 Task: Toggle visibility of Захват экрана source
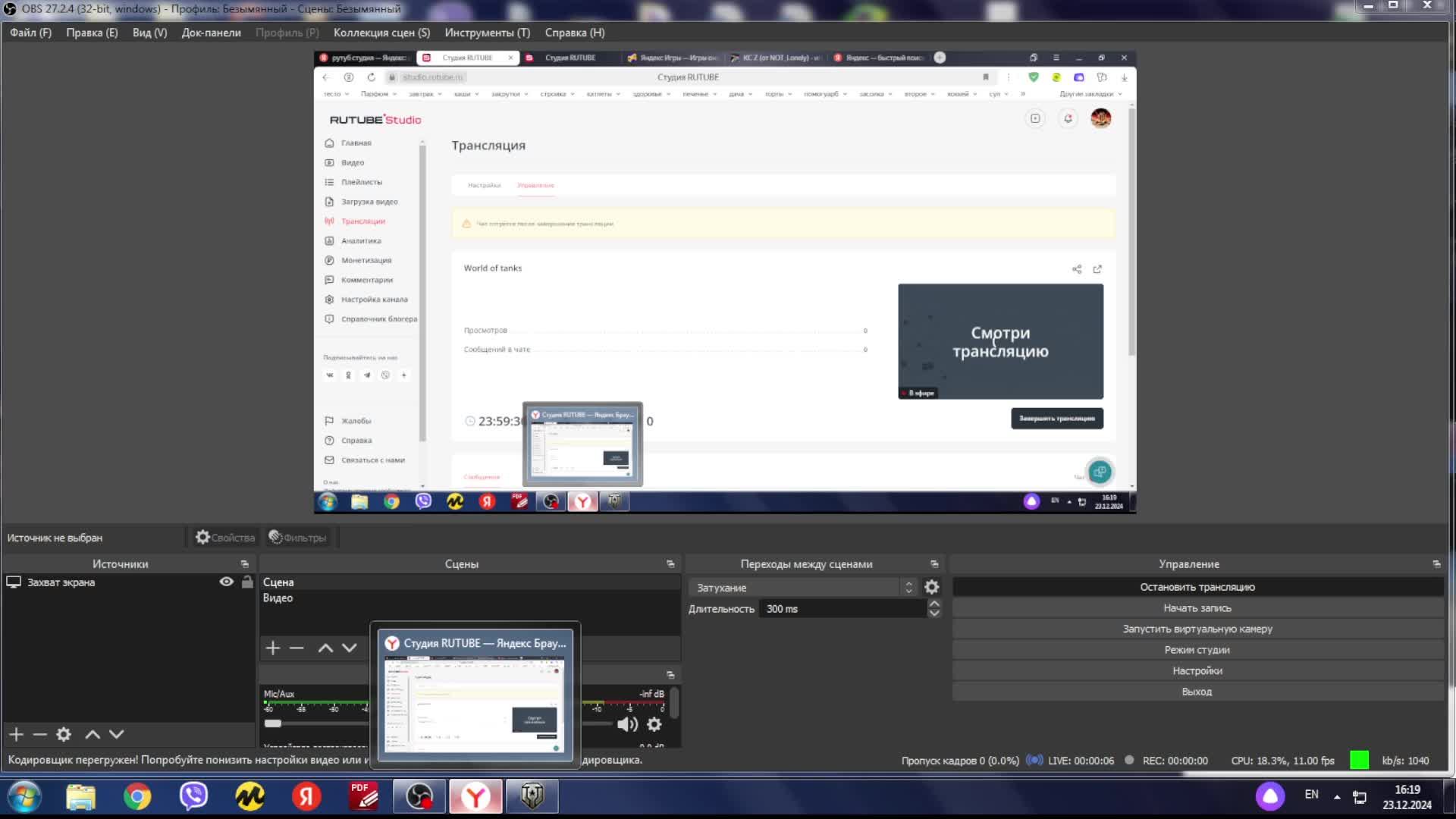pyautogui.click(x=226, y=582)
